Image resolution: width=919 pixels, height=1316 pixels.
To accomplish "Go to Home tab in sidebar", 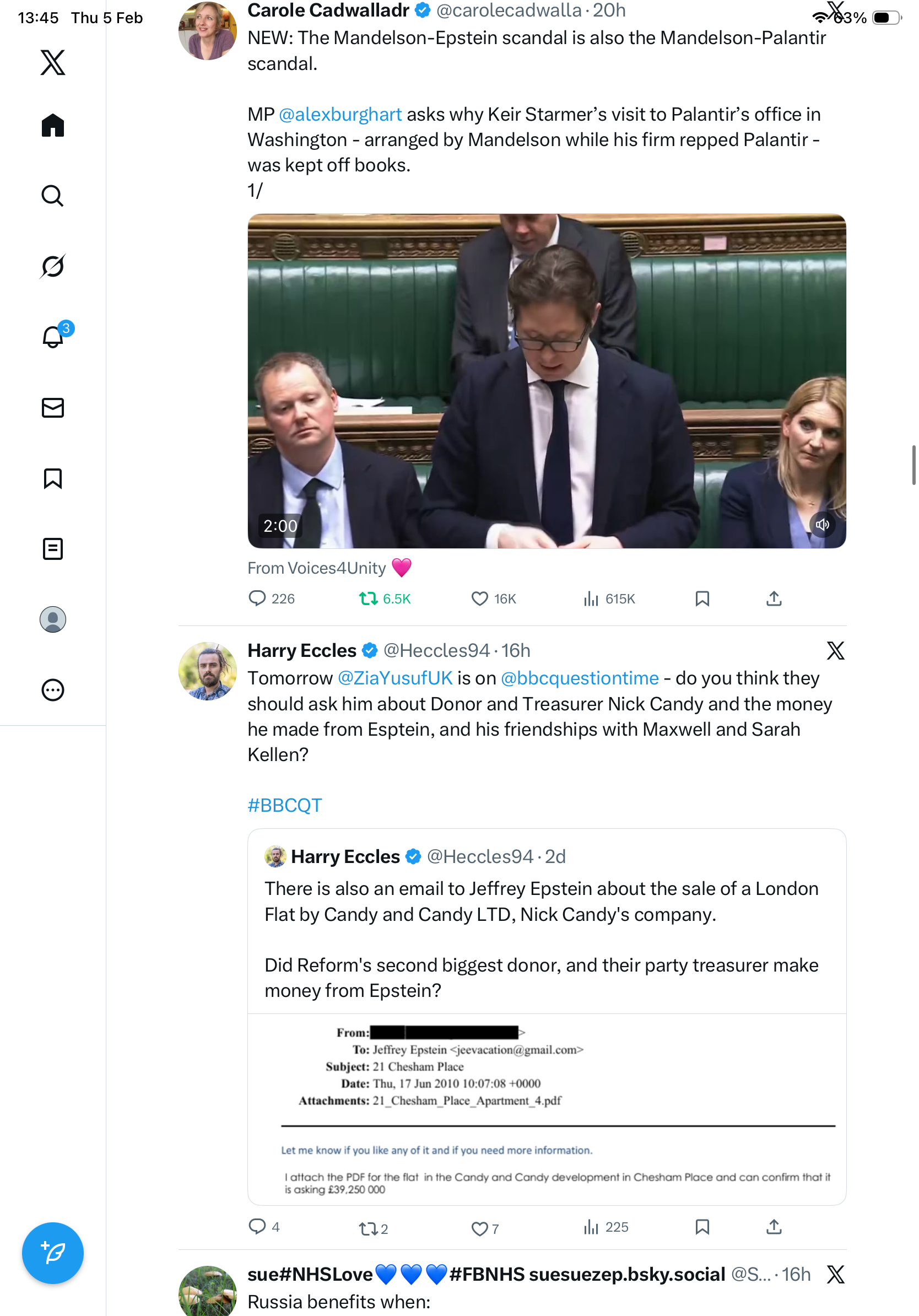I will coord(53,125).
